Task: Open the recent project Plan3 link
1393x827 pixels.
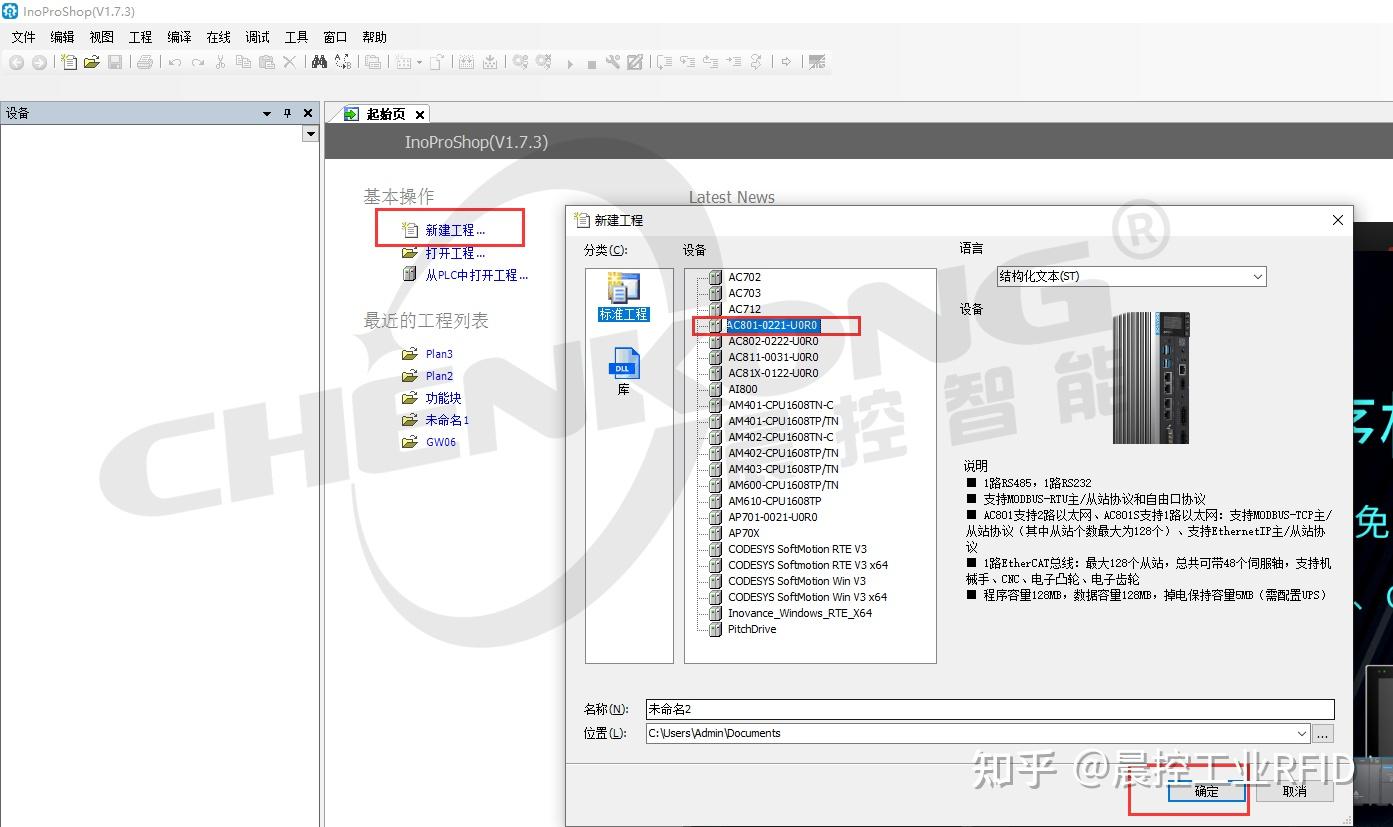Action: 440,353
